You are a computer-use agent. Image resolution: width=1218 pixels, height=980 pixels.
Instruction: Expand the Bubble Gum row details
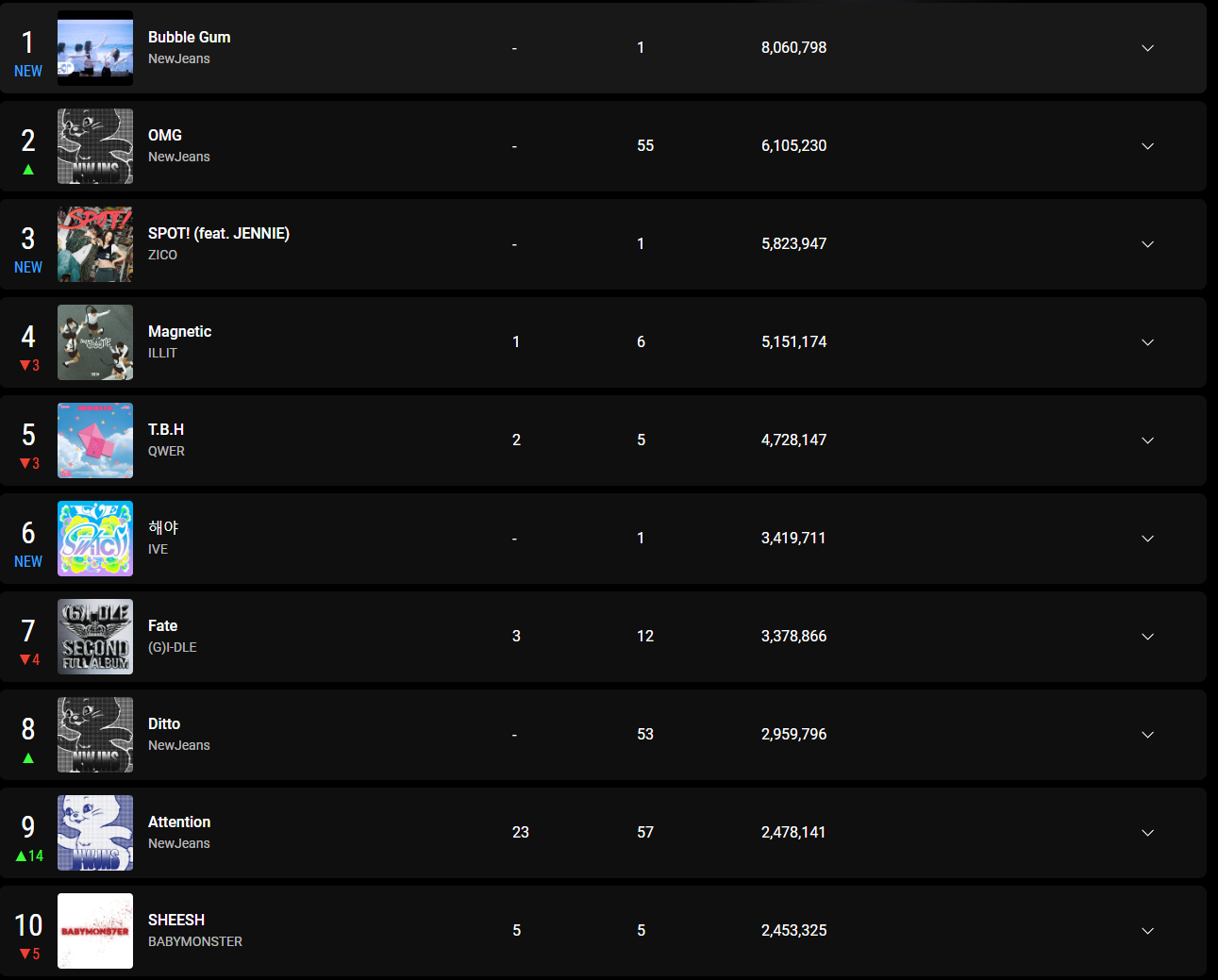pyautogui.click(x=1147, y=48)
